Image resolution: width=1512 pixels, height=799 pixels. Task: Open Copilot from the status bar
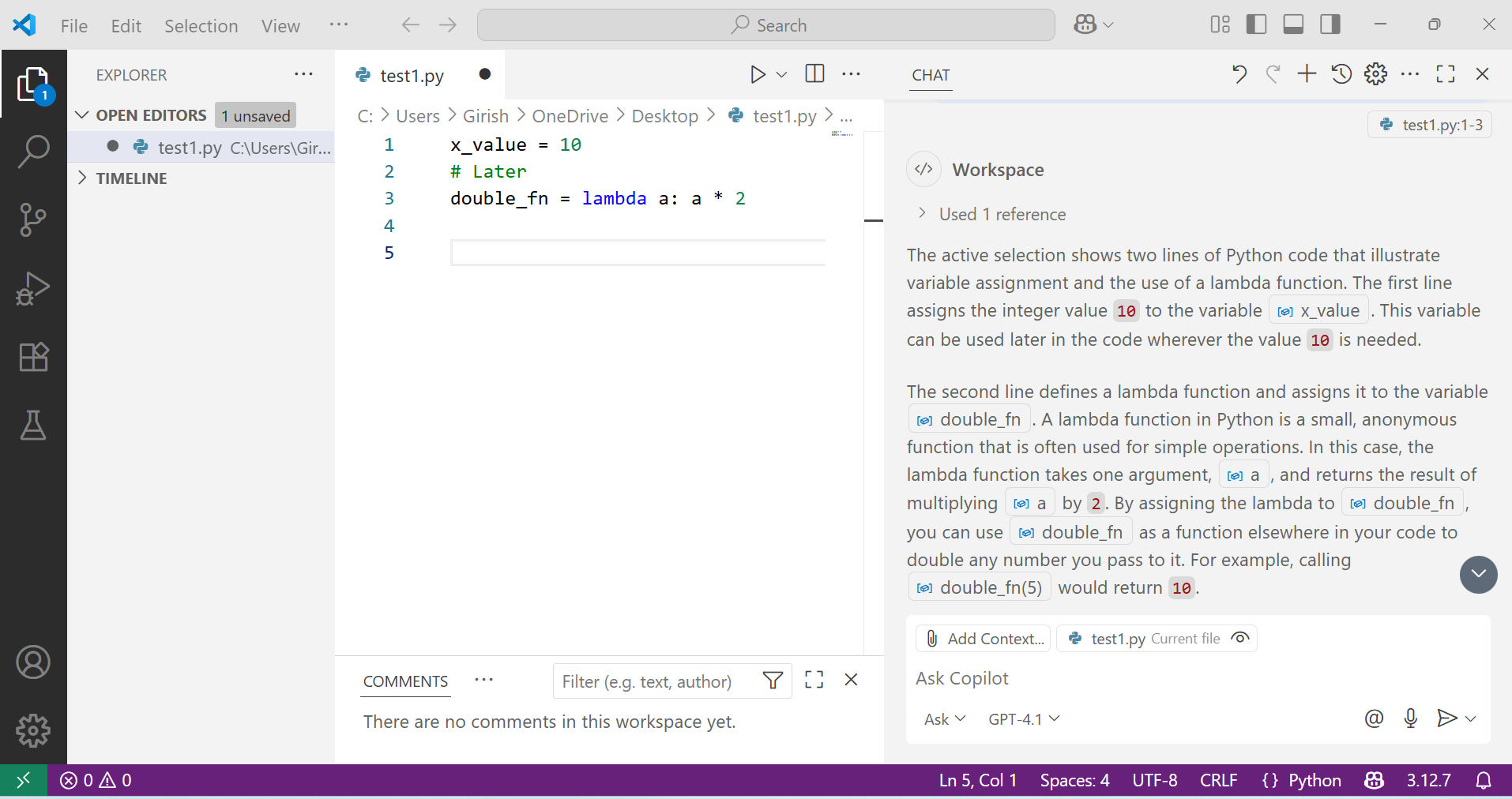click(1373, 780)
